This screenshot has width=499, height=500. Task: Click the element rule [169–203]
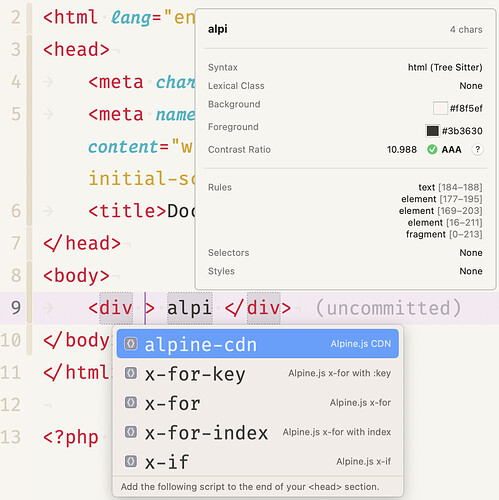pyautogui.click(x=441, y=211)
